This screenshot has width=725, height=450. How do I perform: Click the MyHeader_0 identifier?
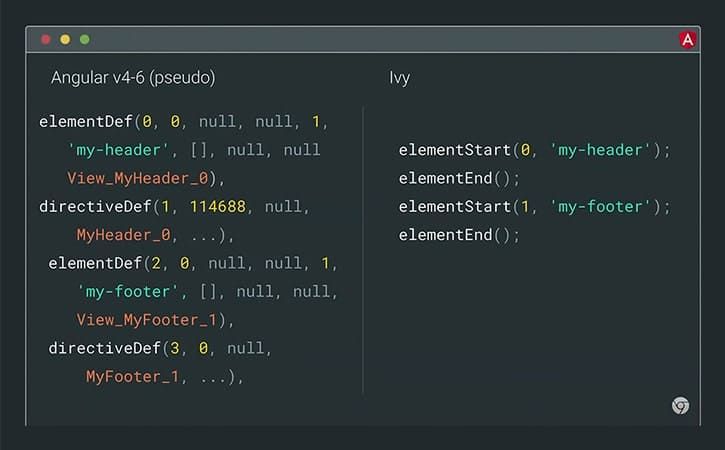point(123,235)
